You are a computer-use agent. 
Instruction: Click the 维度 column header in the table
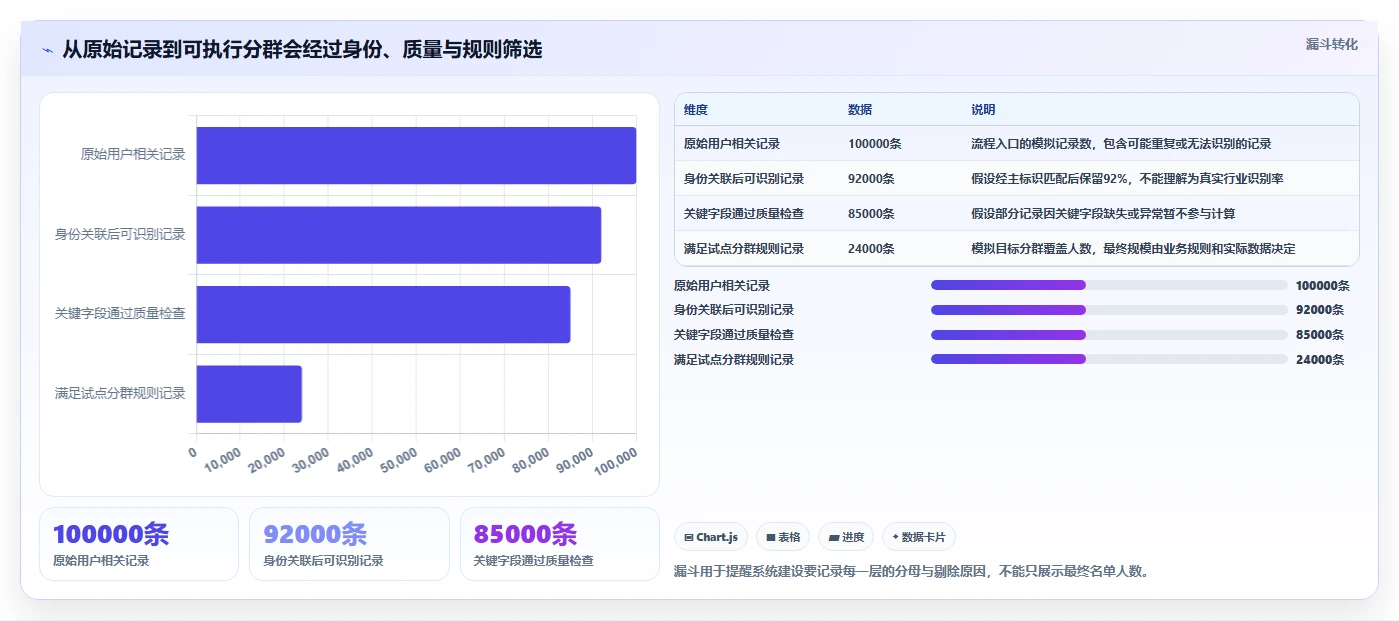696,110
